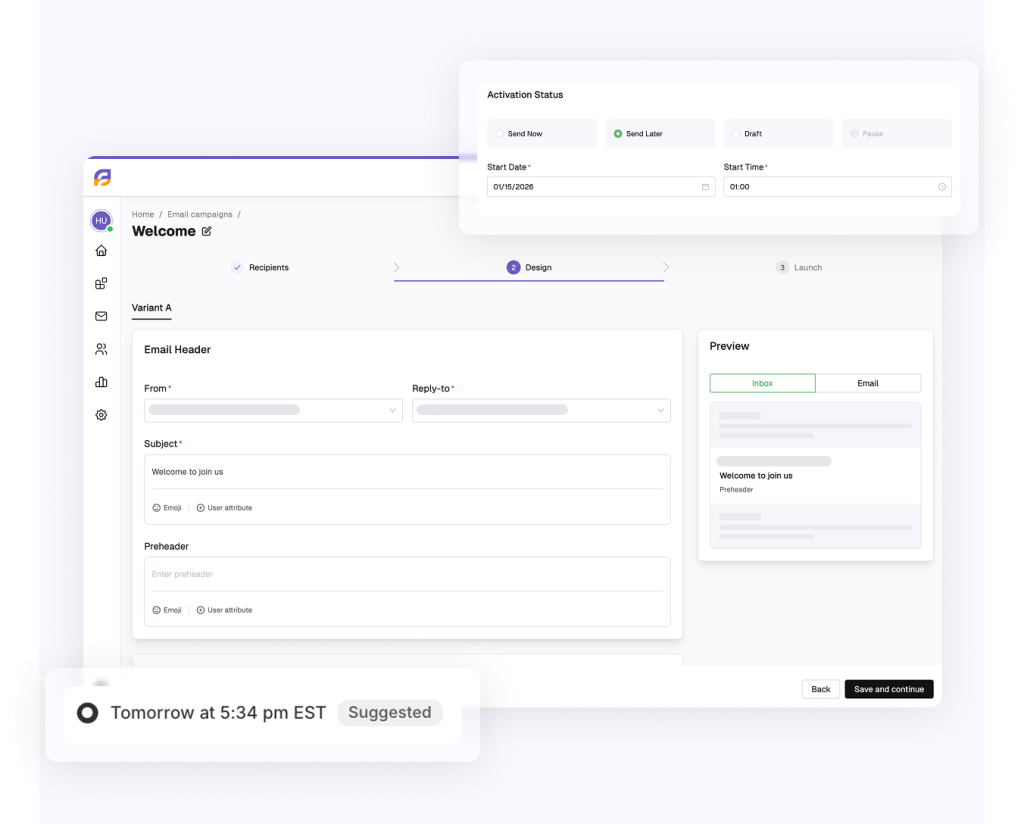Image resolution: width=1024 pixels, height=824 pixels.
Task: Click the Emoji button under Subject
Action: tap(167, 508)
